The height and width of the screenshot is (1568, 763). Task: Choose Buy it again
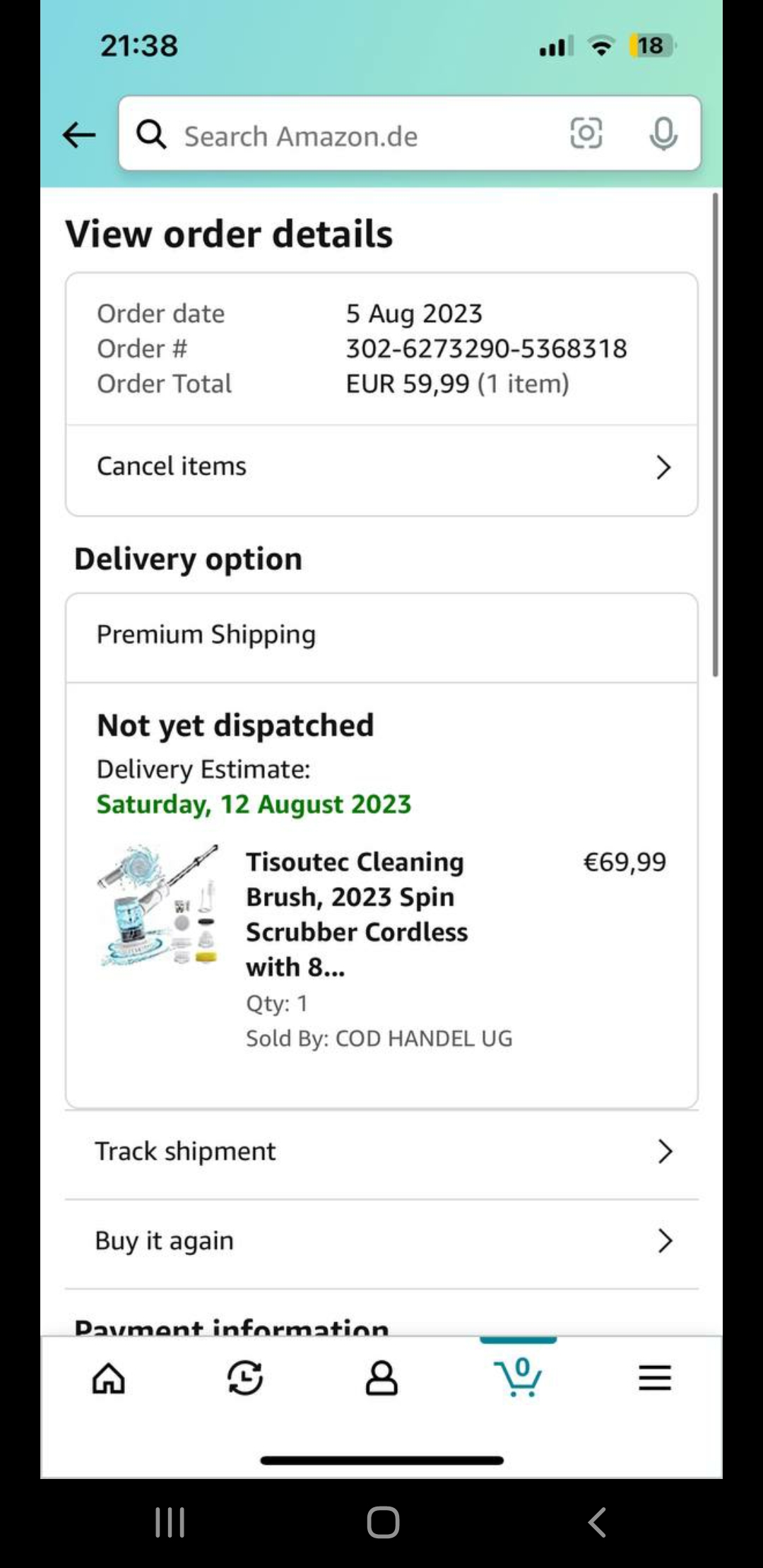(164, 1240)
